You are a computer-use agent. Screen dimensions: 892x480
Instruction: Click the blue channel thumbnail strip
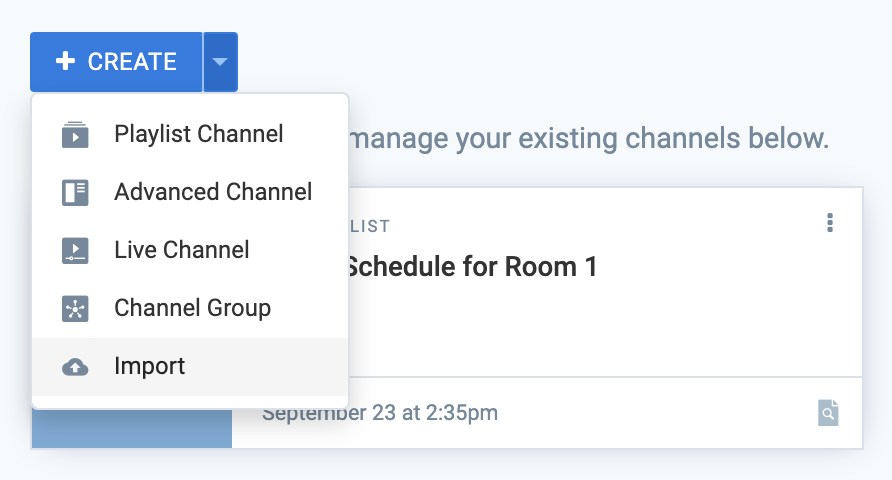[132, 428]
